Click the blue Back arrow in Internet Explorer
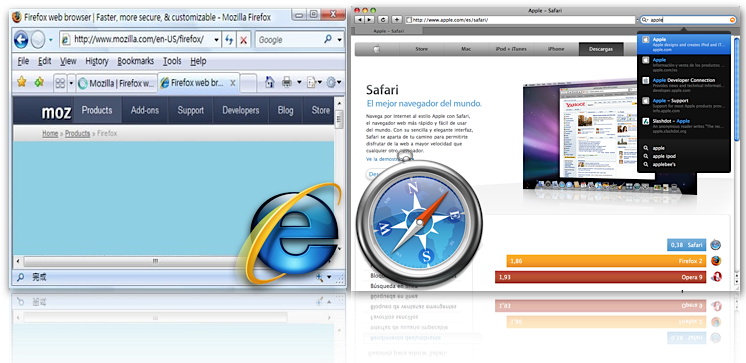The height and width of the screenshot is (363, 746). pos(21,39)
